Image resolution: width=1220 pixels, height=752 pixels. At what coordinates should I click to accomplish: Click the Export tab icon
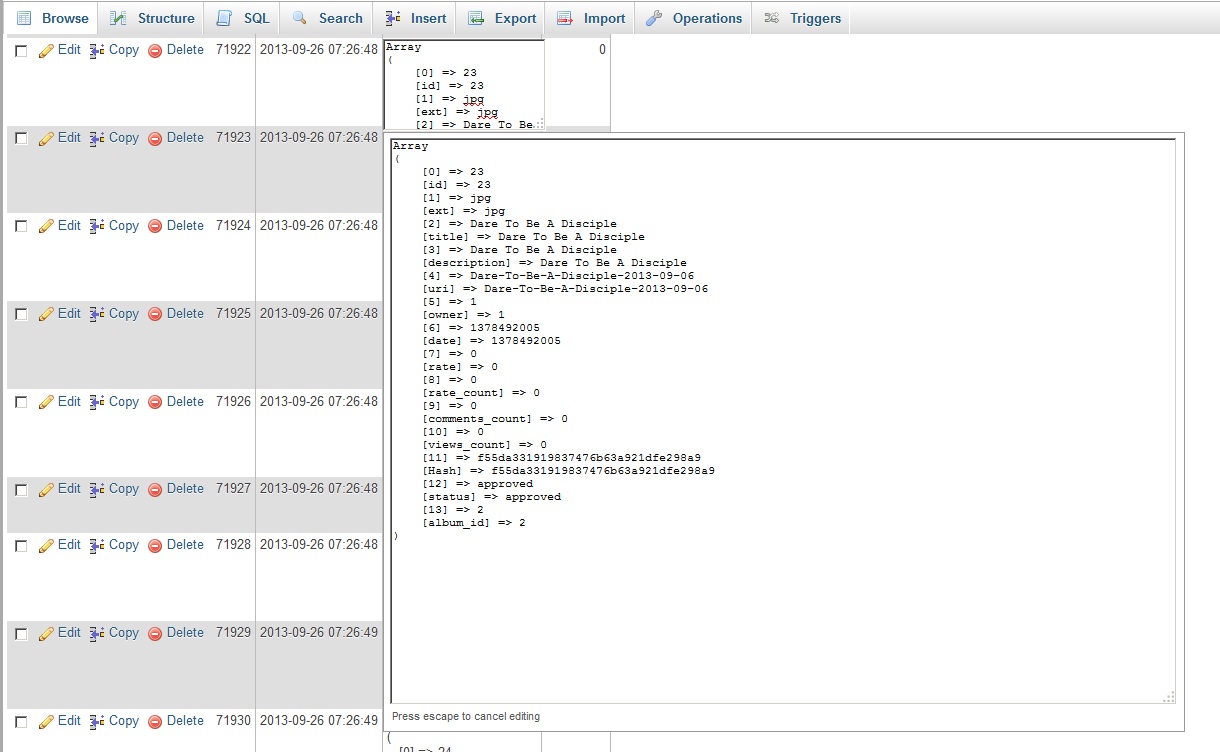click(477, 18)
